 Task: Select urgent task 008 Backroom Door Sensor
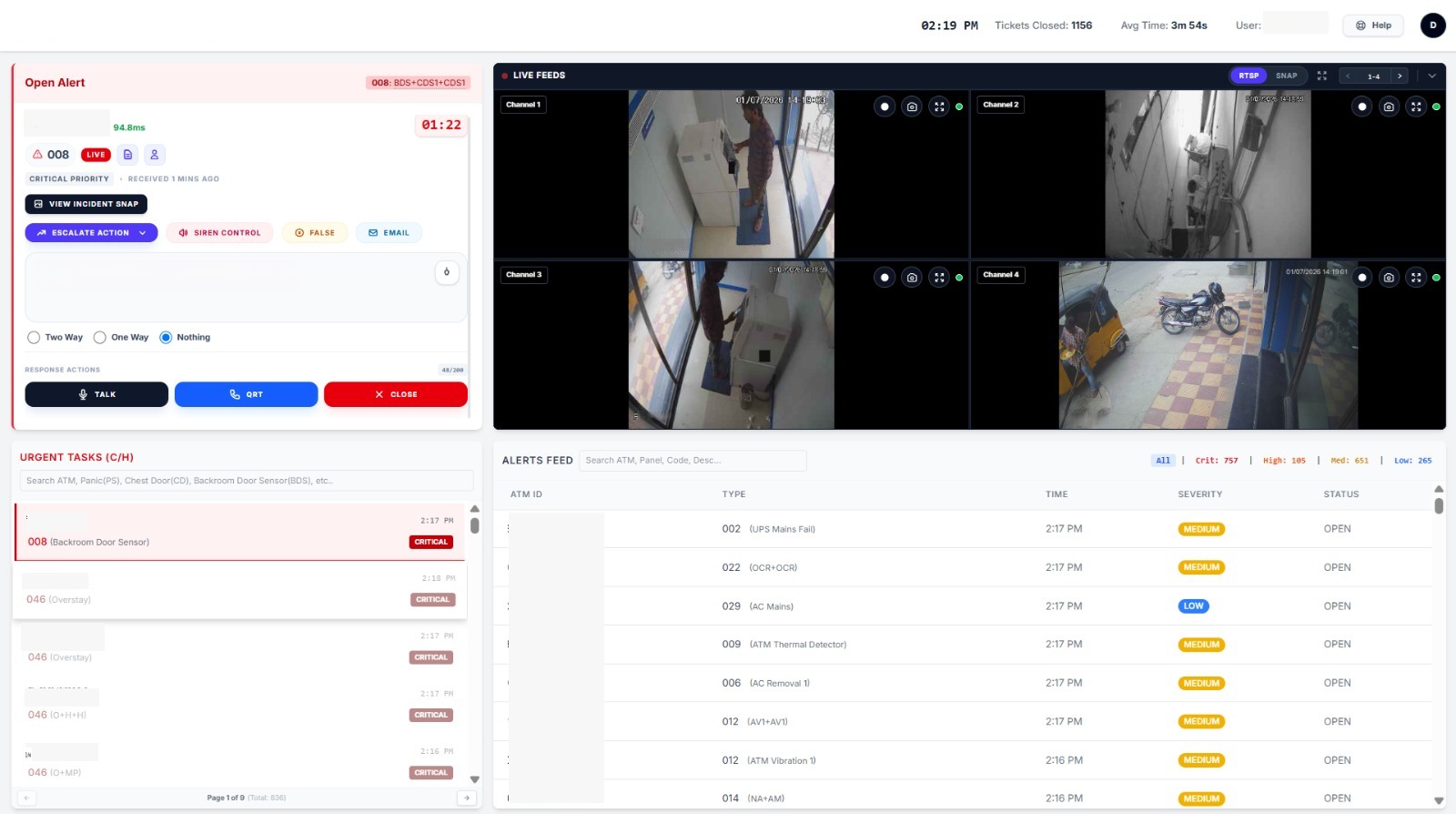[x=240, y=532]
